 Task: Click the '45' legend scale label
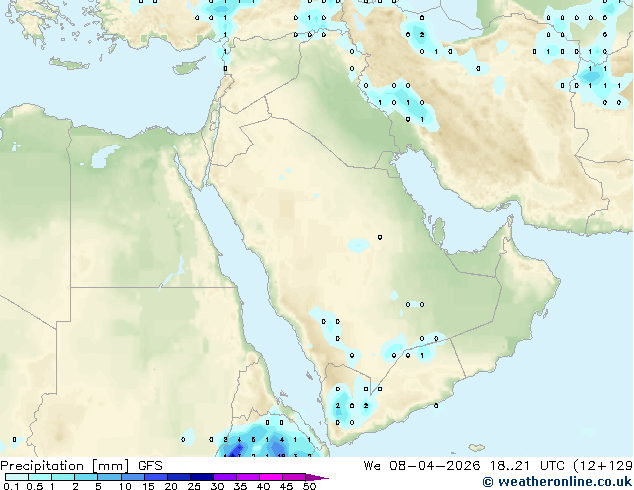coord(286,486)
